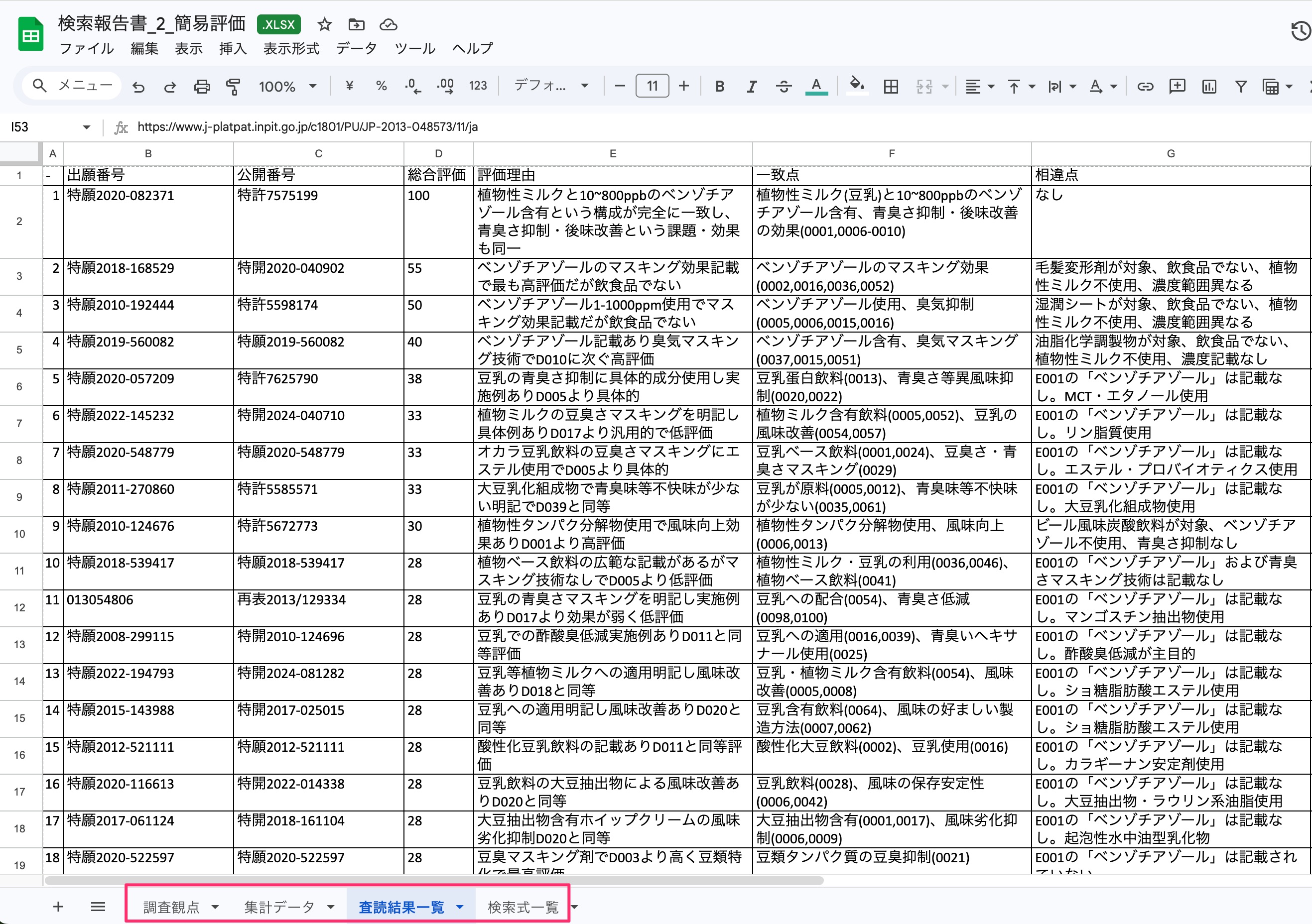Viewport: 1312px width, 924px height.
Task: Open the name box dropdown arrow
Action: [86, 127]
